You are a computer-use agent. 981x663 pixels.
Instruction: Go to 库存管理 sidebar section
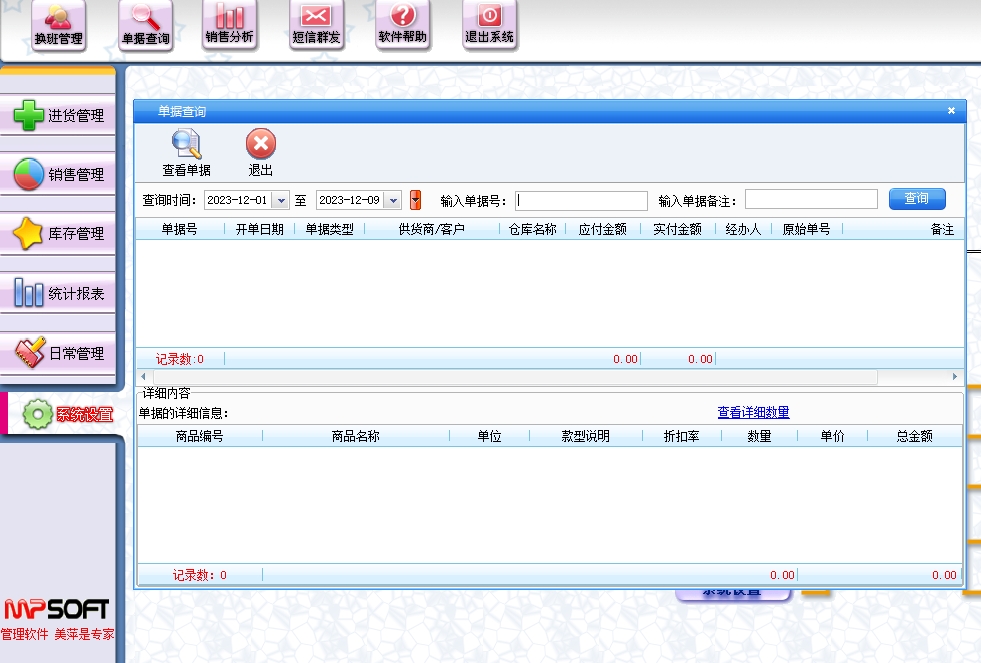(58, 234)
